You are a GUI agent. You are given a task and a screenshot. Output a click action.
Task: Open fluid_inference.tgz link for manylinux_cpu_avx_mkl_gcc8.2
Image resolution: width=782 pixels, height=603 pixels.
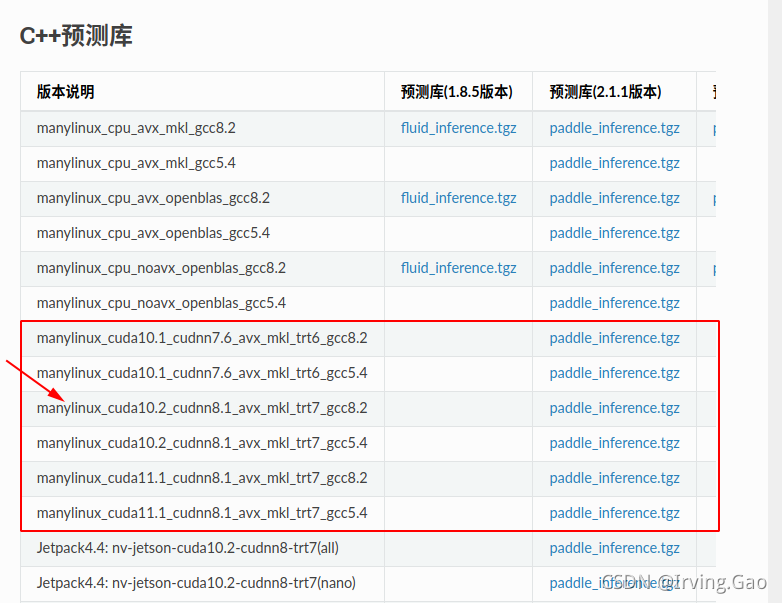coord(458,129)
